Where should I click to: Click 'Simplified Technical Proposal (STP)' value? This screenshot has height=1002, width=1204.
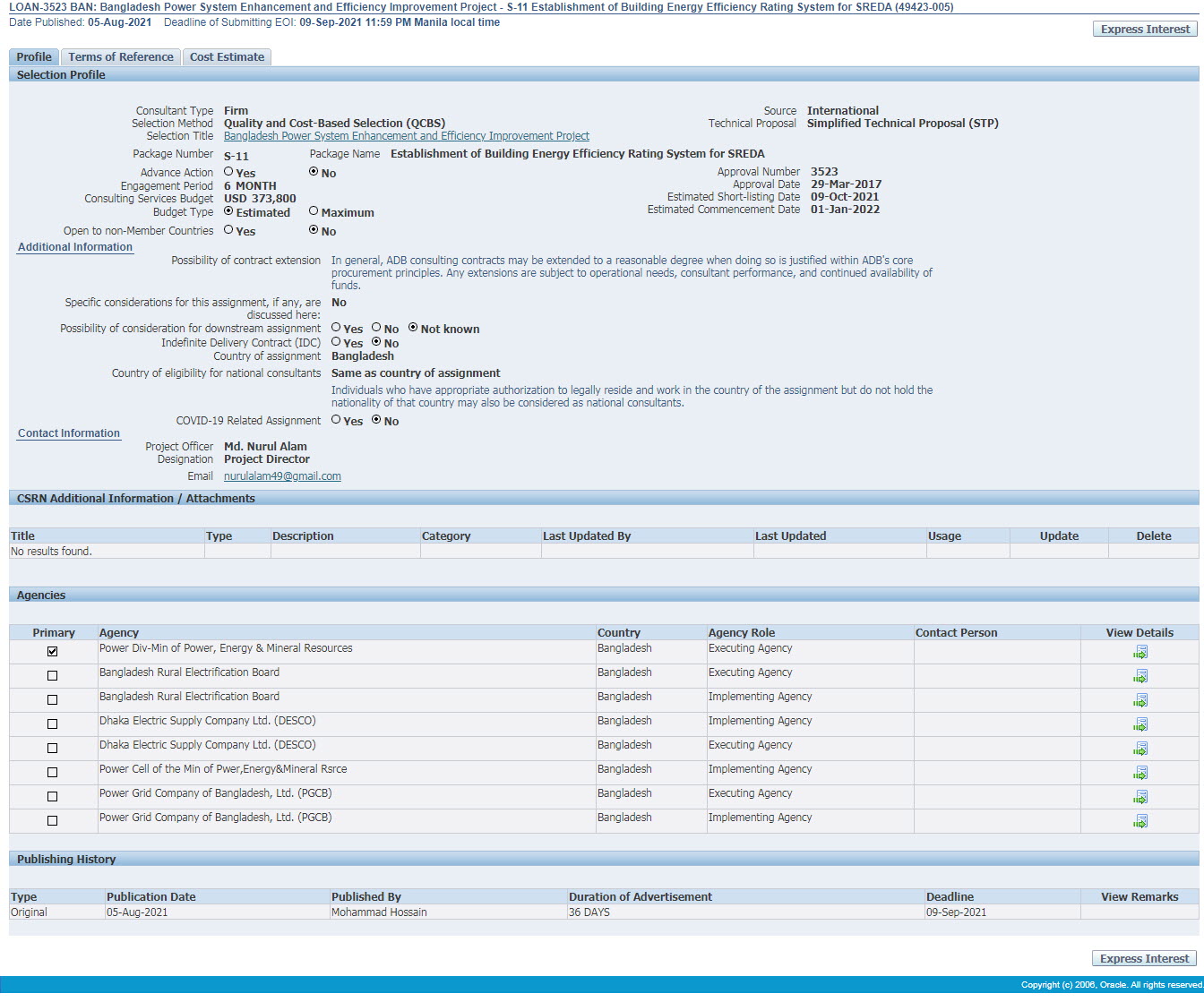[902, 124]
